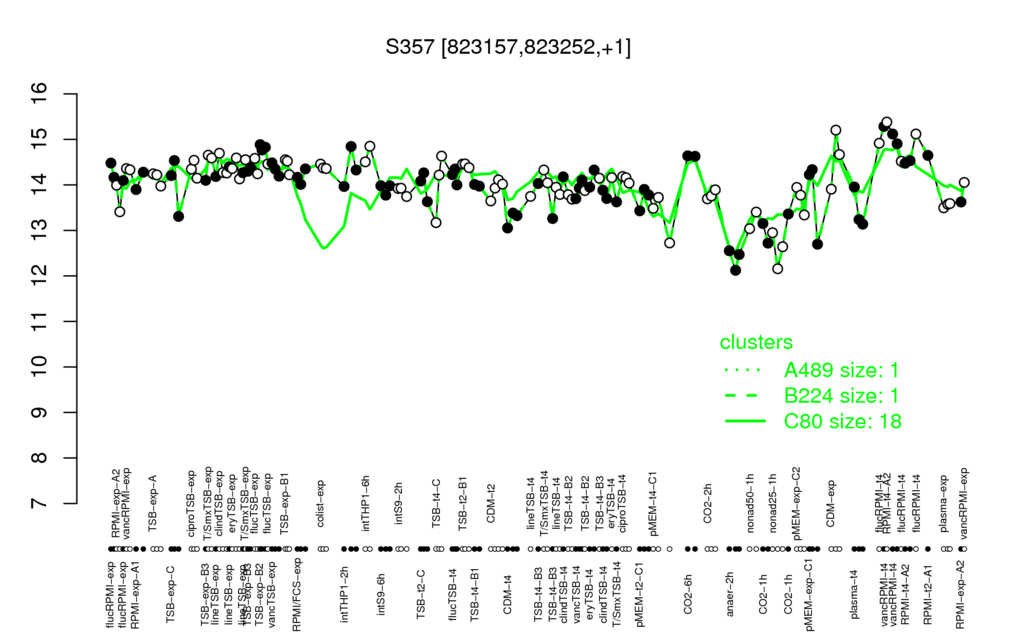Click the y-axis tick label 13
Image resolution: width=1024 pixels, height=640 pixels.
click(x=40, y=231)
